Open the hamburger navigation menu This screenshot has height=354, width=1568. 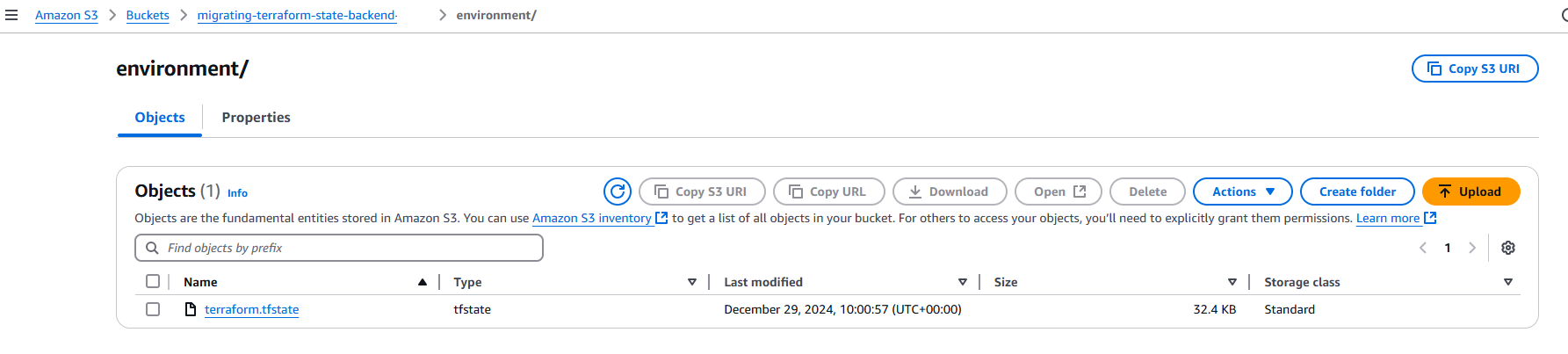coord(11,15)
